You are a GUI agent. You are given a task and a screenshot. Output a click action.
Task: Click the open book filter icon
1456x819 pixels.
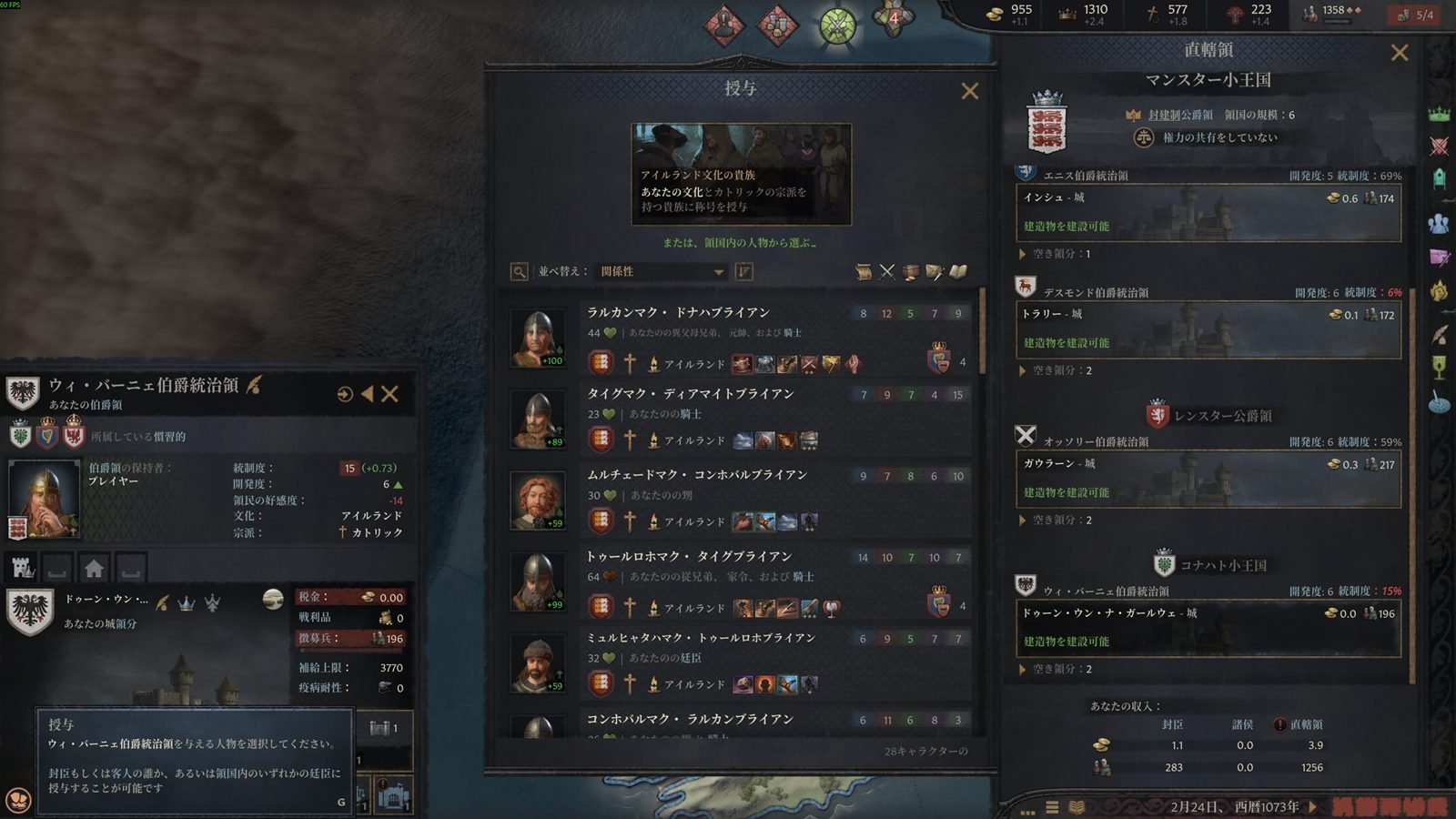[958, 271]
